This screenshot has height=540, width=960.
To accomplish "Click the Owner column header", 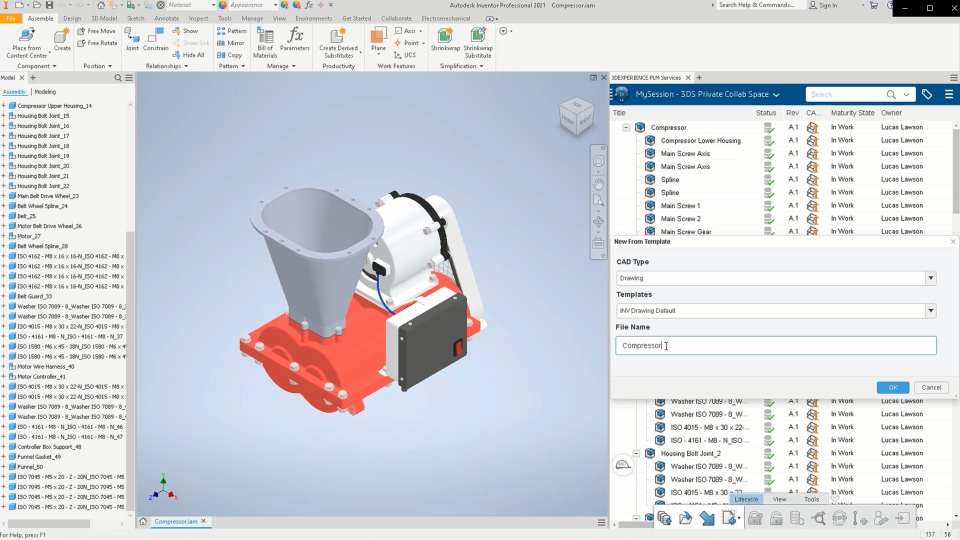I will point(891,113).
